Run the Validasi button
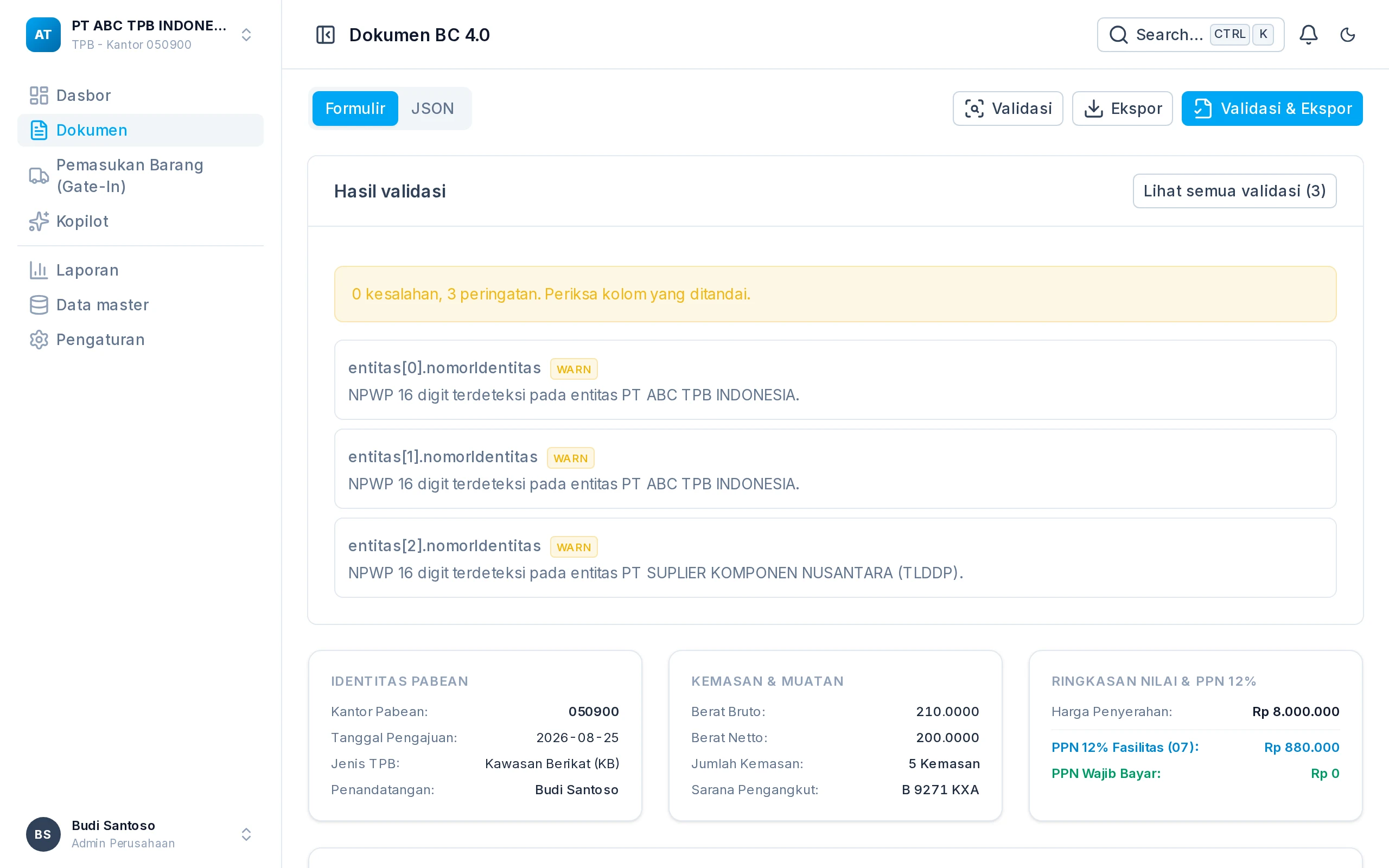This screenshot has height=868, width=1389. [1008, 108]
